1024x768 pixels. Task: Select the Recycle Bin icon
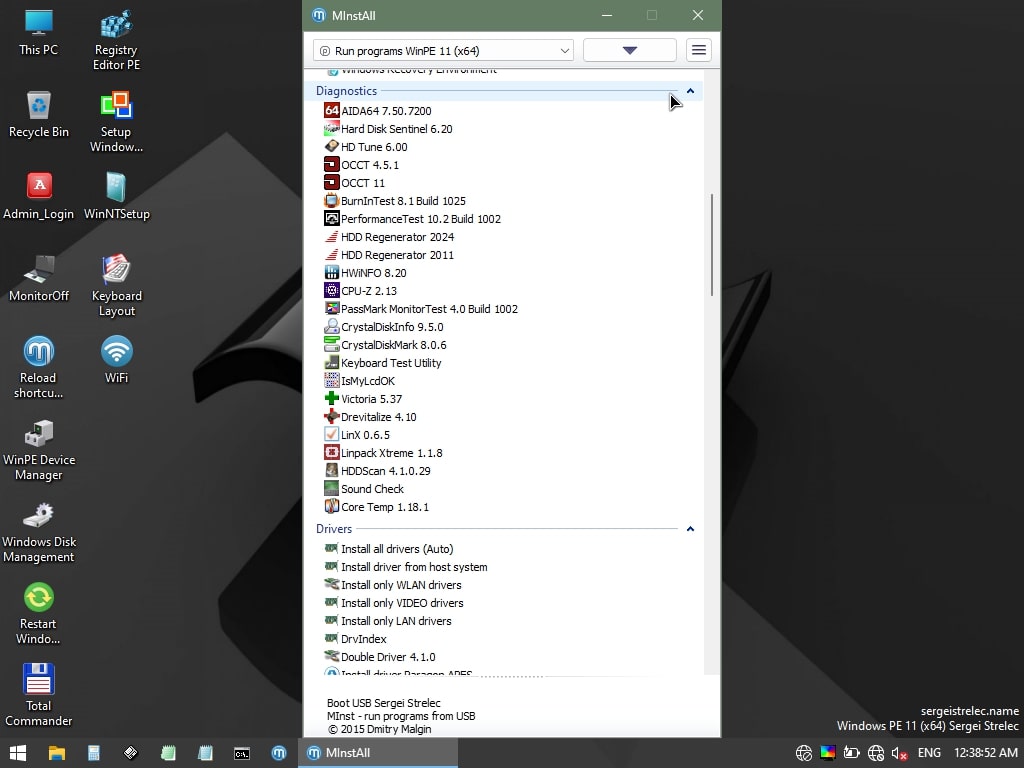(x=39, y=114)
